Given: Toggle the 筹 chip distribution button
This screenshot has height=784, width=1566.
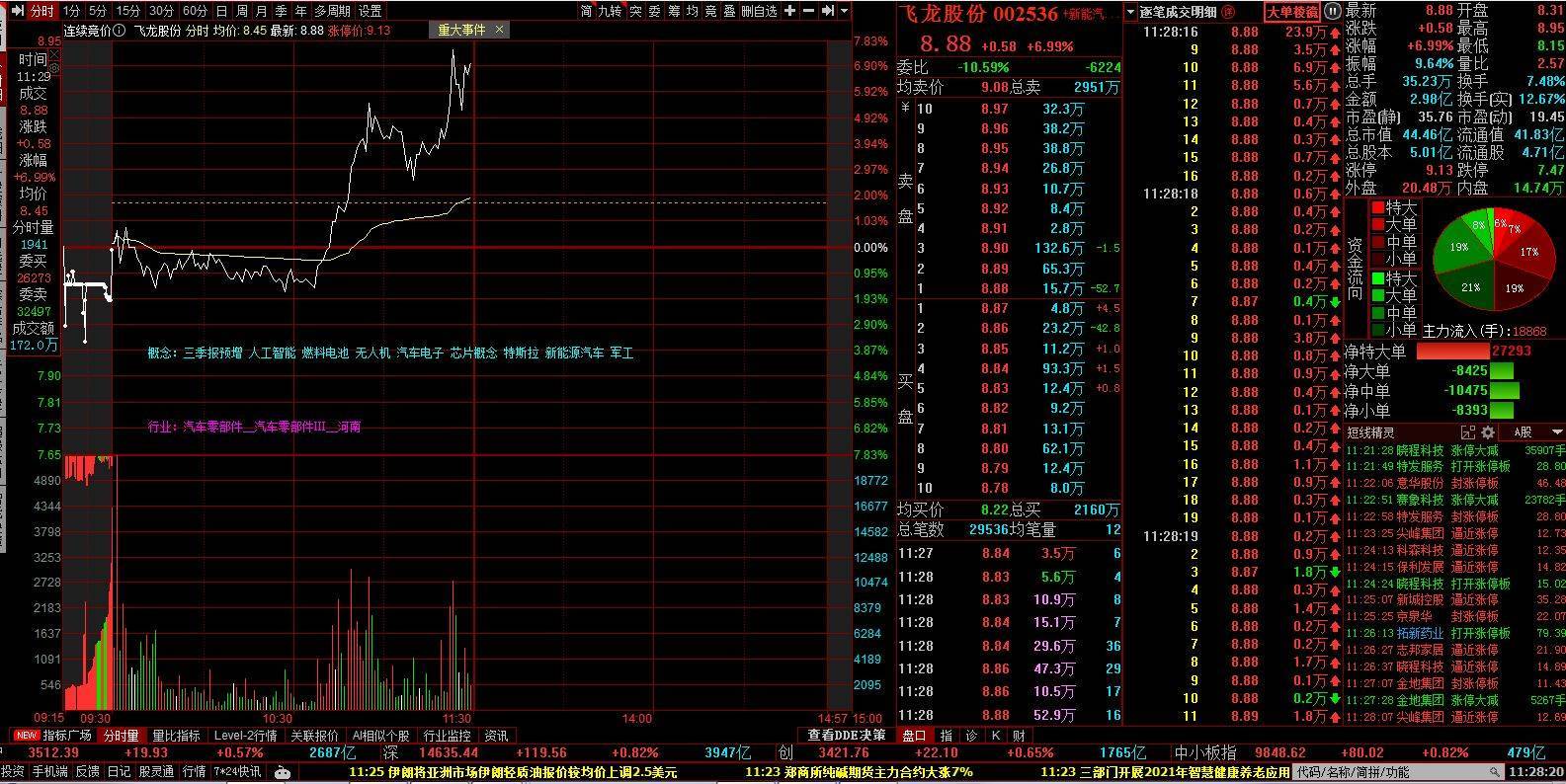Looking at the screenshot, I should [x=674, y=11].
